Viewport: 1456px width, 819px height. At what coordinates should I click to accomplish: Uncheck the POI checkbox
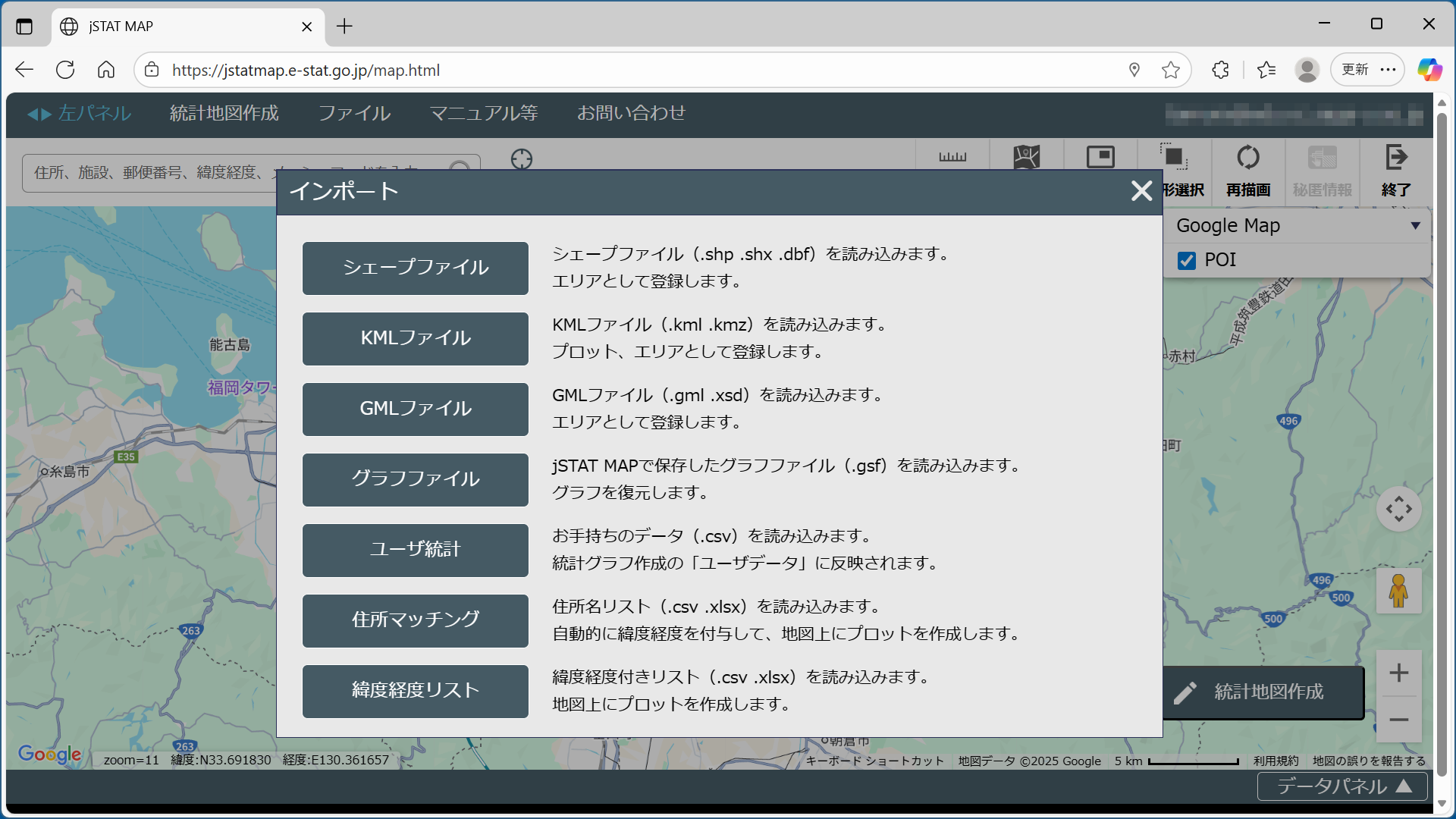coord(1187,260)
